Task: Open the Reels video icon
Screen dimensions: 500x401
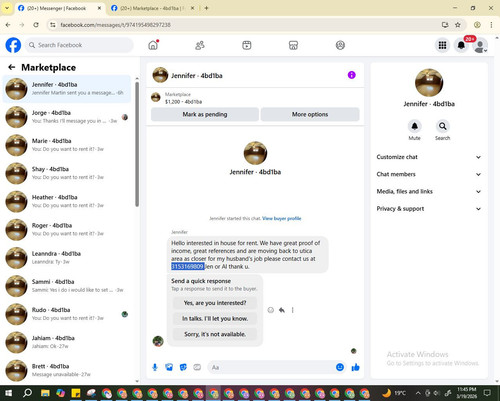Action: [x=247, y=45]
